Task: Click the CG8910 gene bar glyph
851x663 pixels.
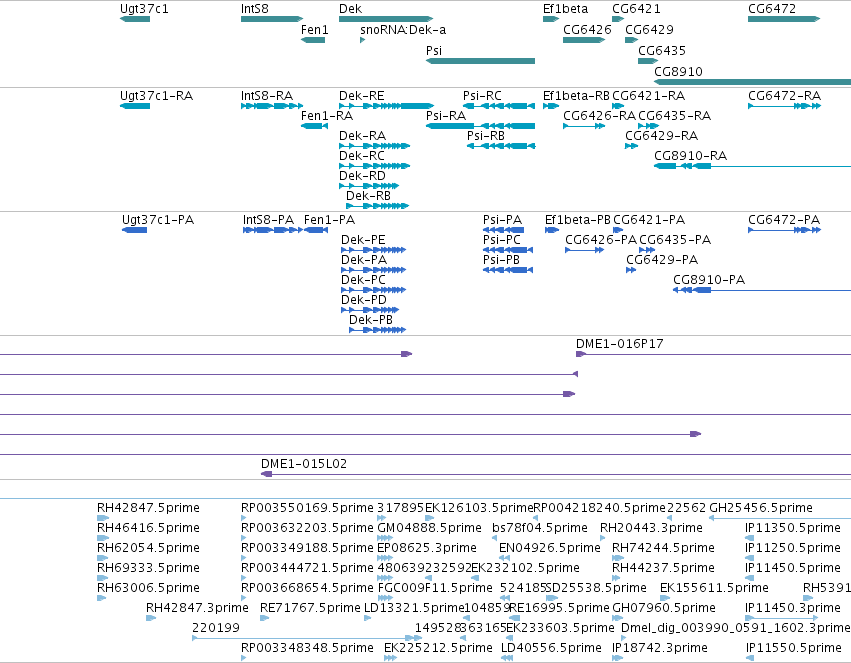Action: (x=752, y=82)
